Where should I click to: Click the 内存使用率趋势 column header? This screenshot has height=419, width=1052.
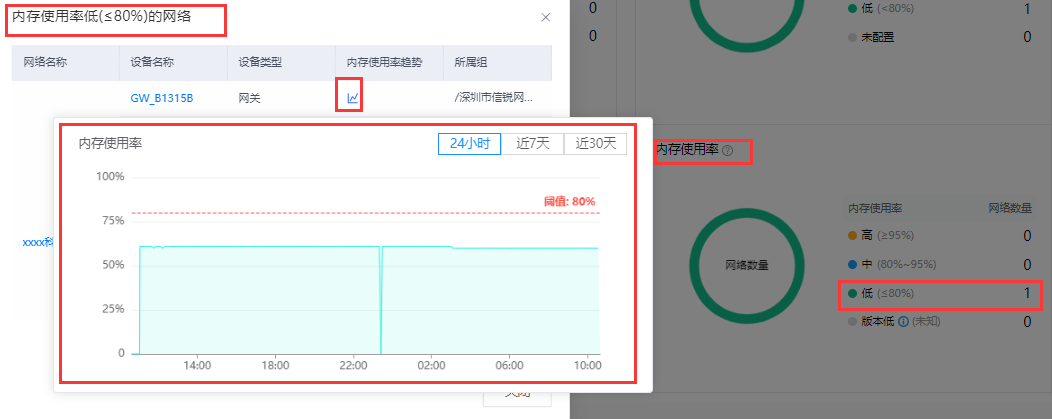(384, 62)
